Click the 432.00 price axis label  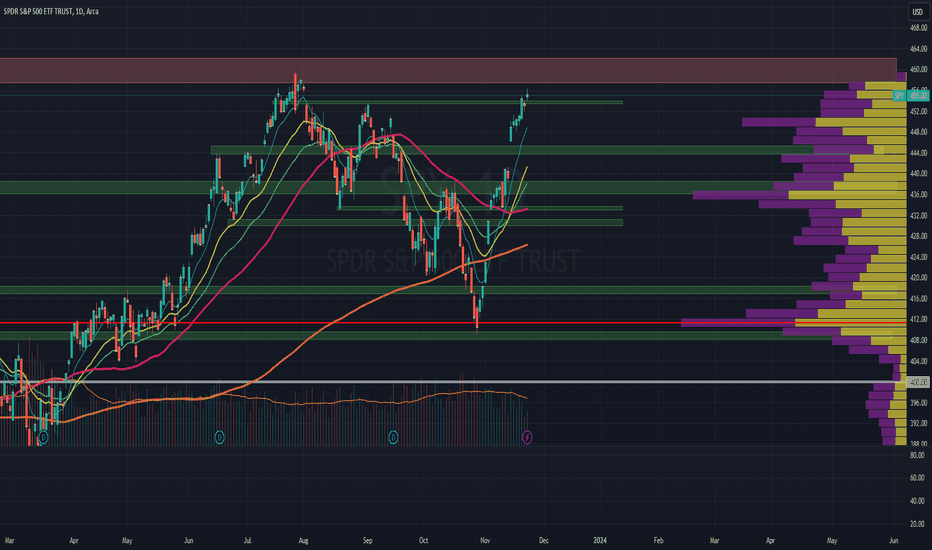918,215
